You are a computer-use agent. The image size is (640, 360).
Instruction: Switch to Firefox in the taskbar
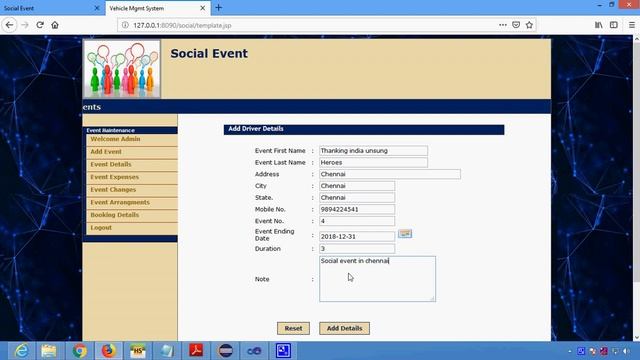point(109,351)
